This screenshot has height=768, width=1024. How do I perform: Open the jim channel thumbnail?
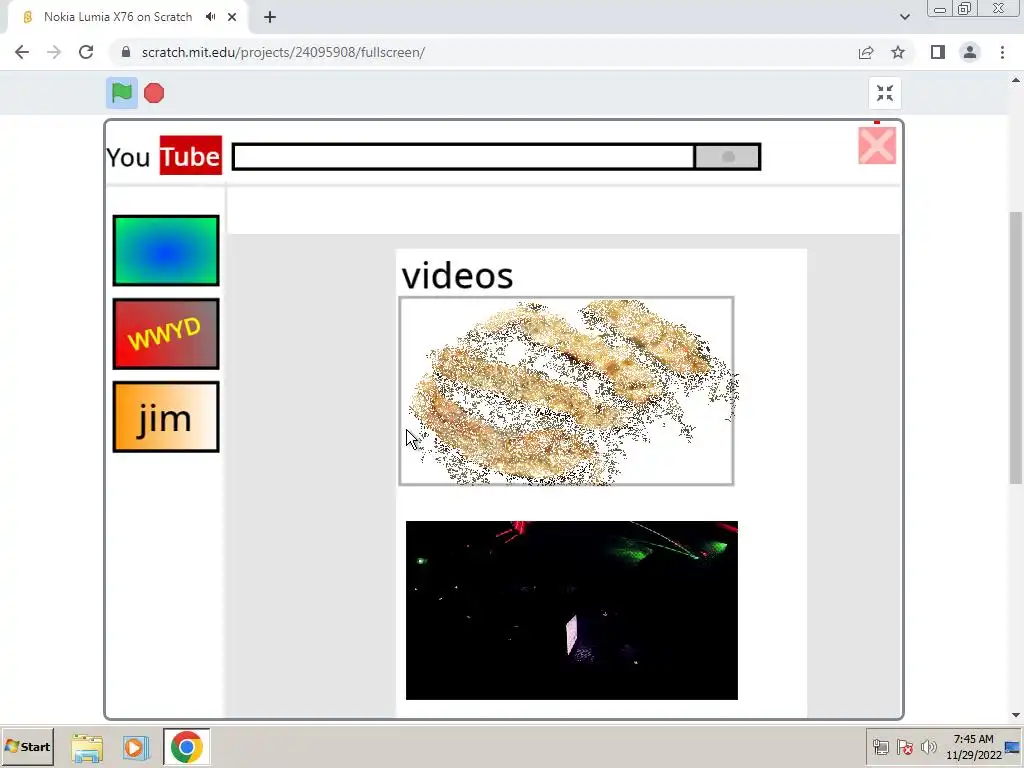click(x=166, y=417)
